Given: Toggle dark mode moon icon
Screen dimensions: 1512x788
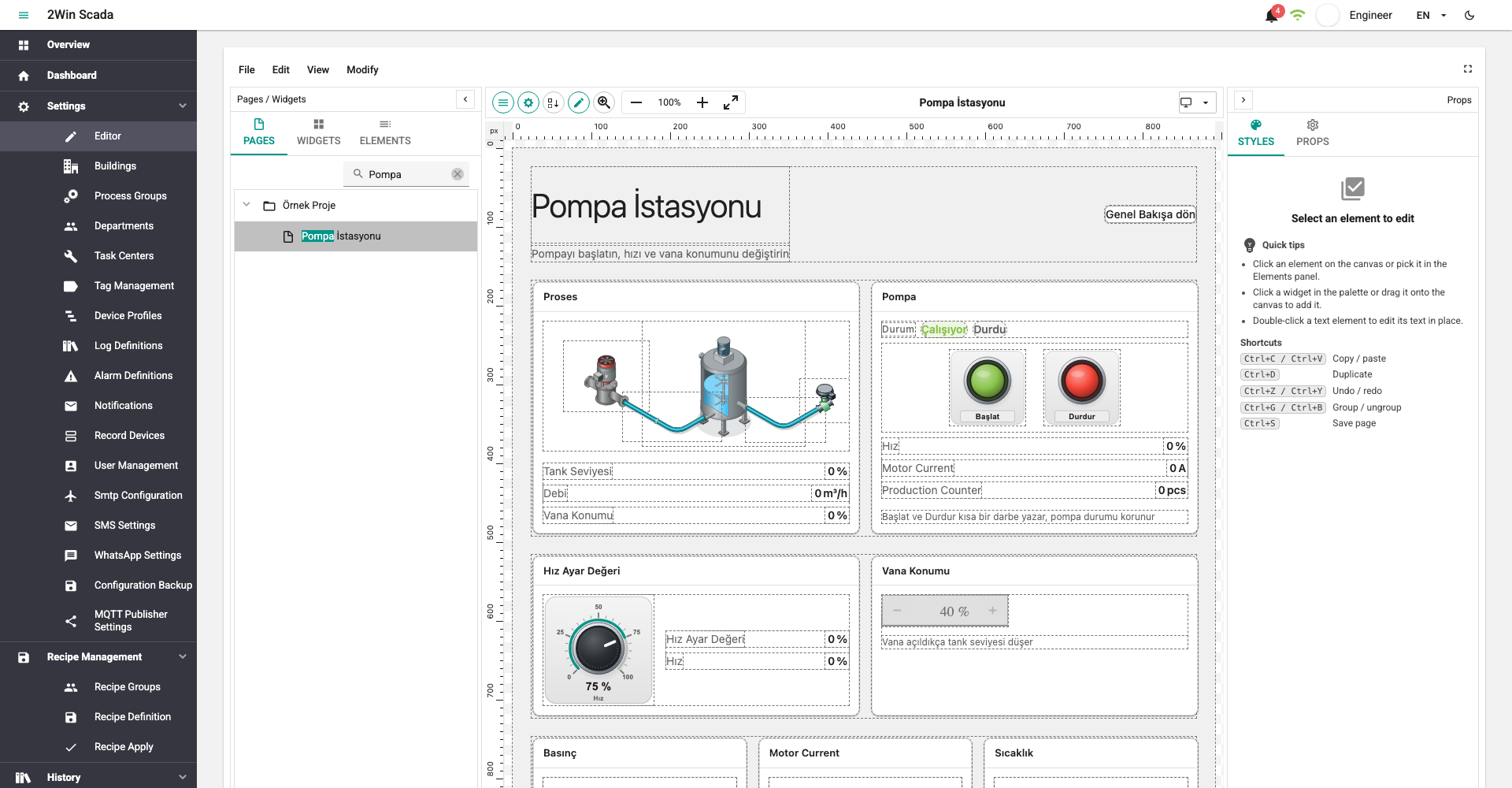Looking at the screenshot, I should (1469, 15).
